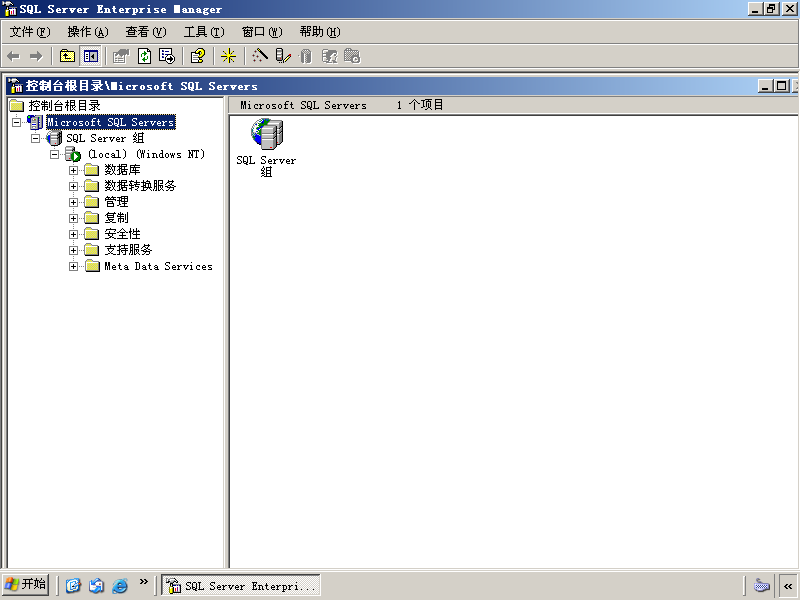Click the Outlook Express quick launch icon
The width and height of the screenshot is (800, 600).
click(96, 585)
